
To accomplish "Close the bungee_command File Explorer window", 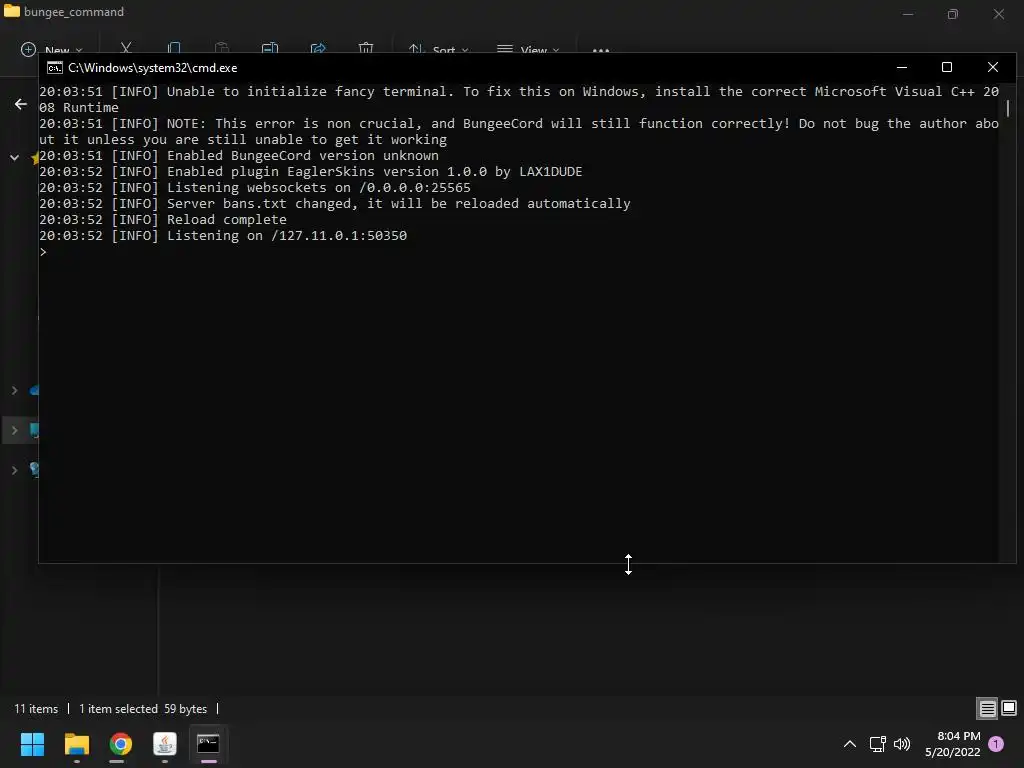I will point(999,14).
